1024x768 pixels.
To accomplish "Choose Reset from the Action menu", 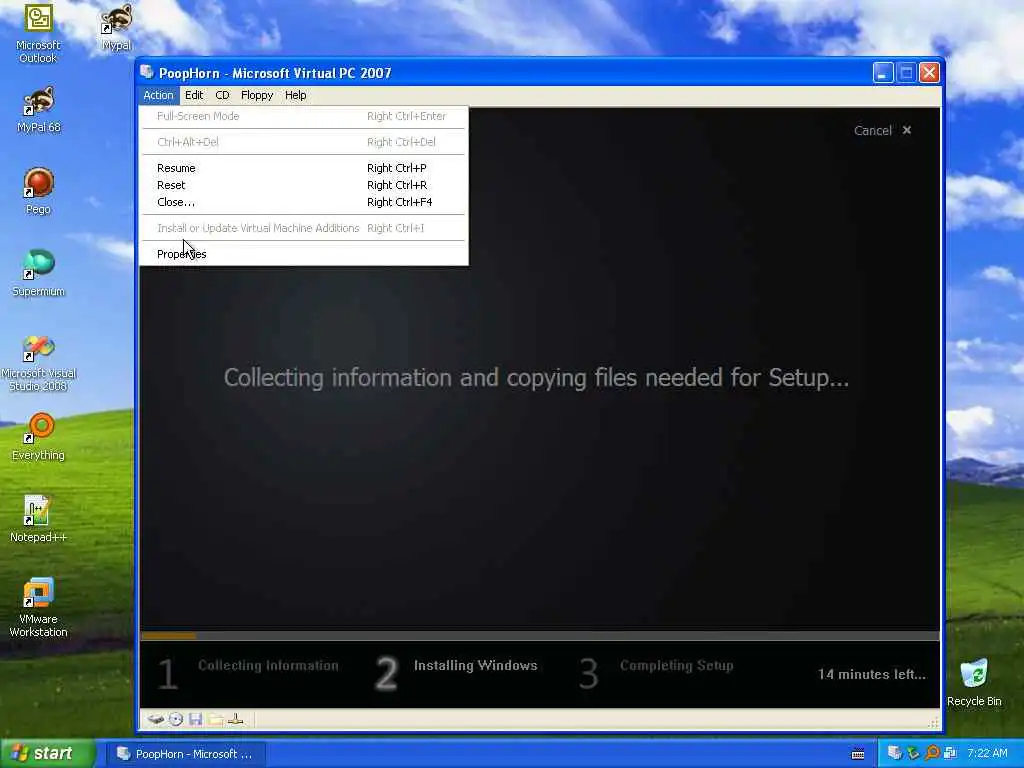I will (x=304, y=185).
